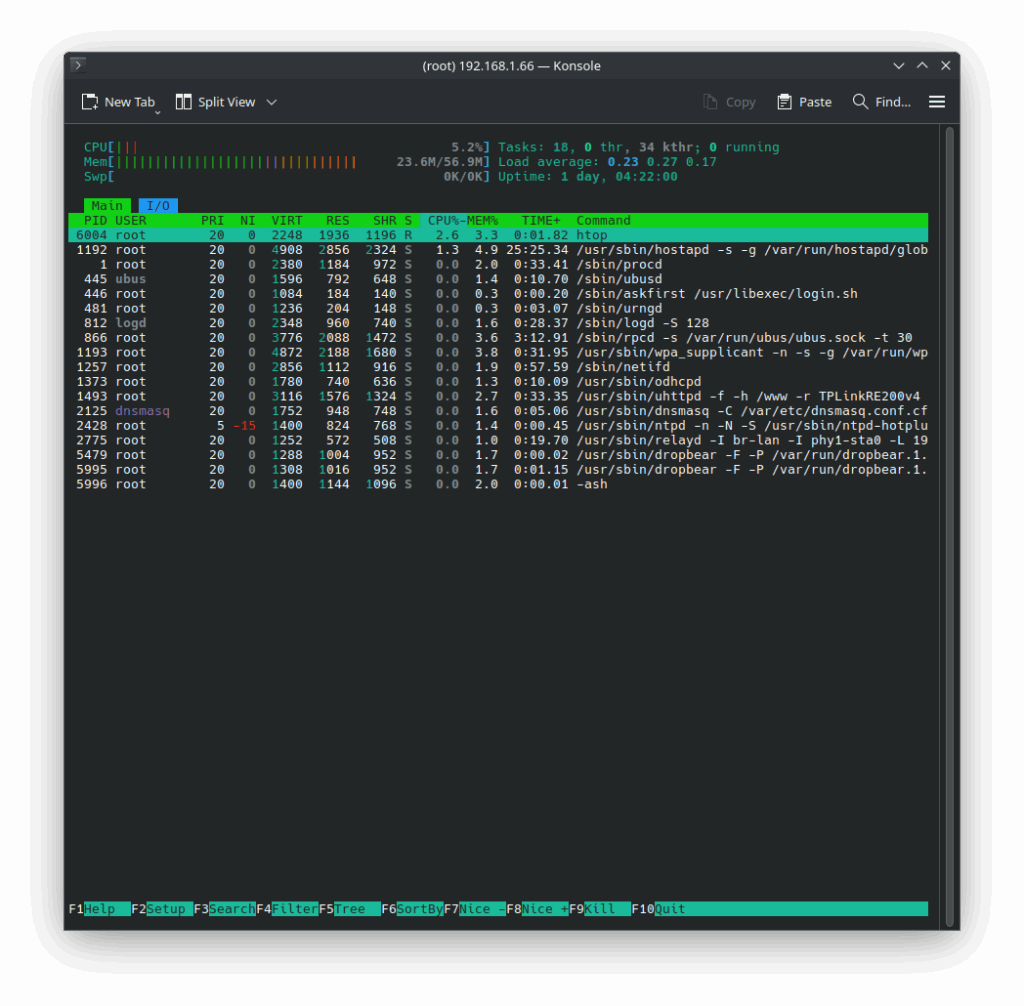Open F4 Filter in htop footer

pos(294,909)
